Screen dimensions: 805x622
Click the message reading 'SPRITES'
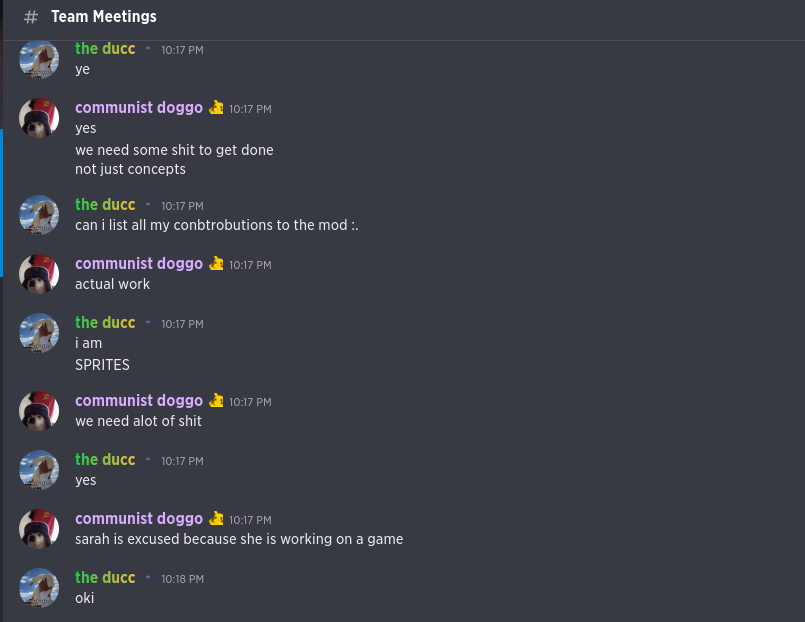tap(102, 365)
